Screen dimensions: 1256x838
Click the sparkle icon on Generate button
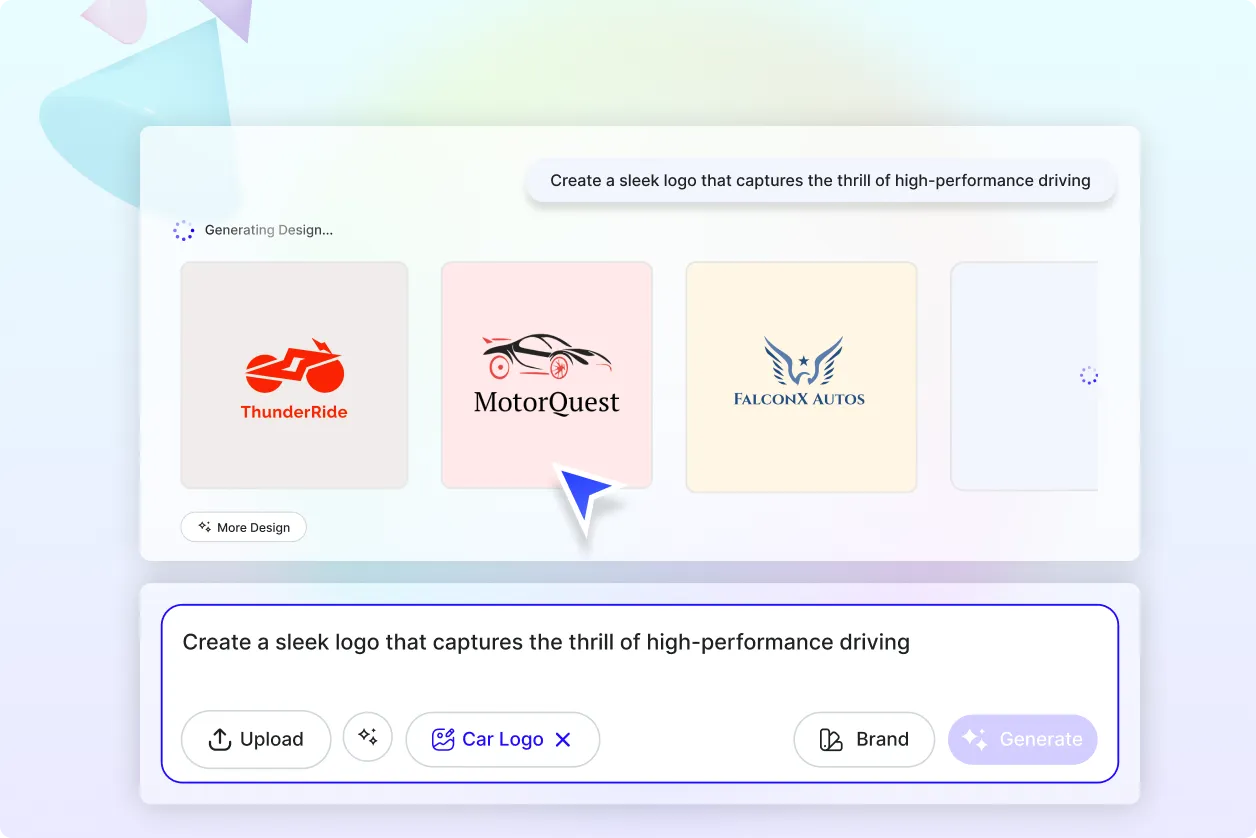975,739
